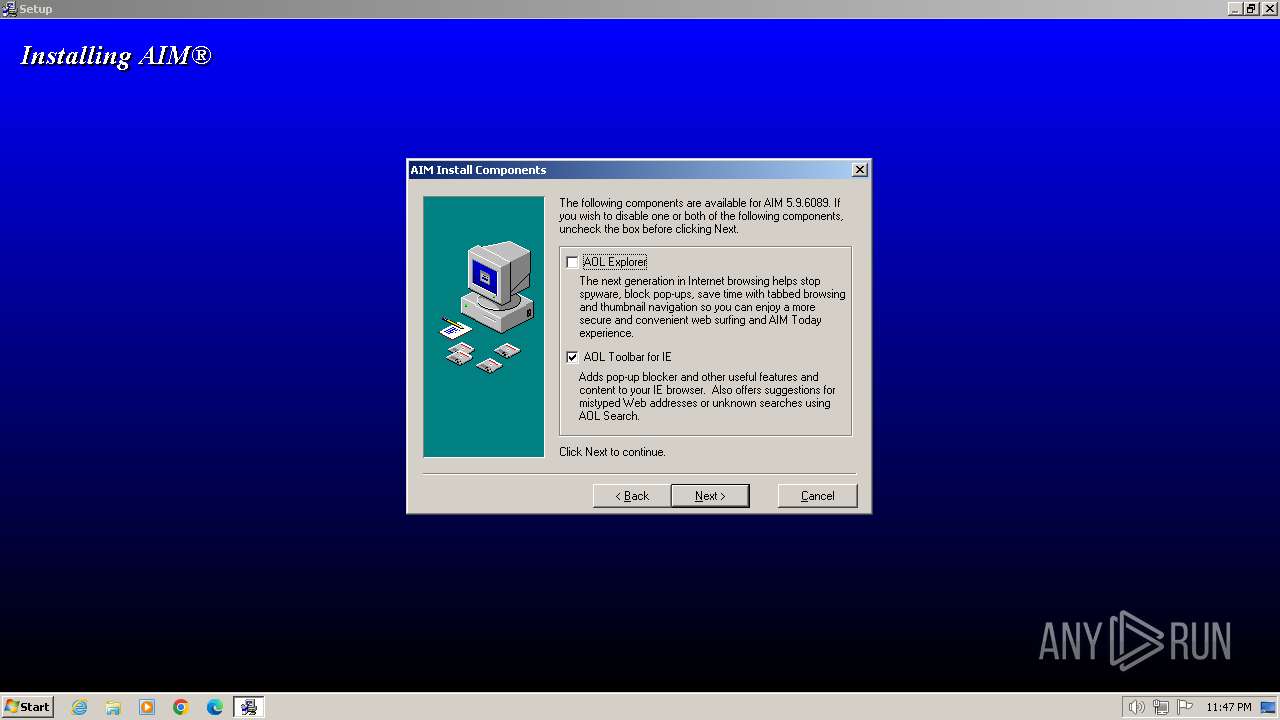Continue with the Next button

click(710, 496)
